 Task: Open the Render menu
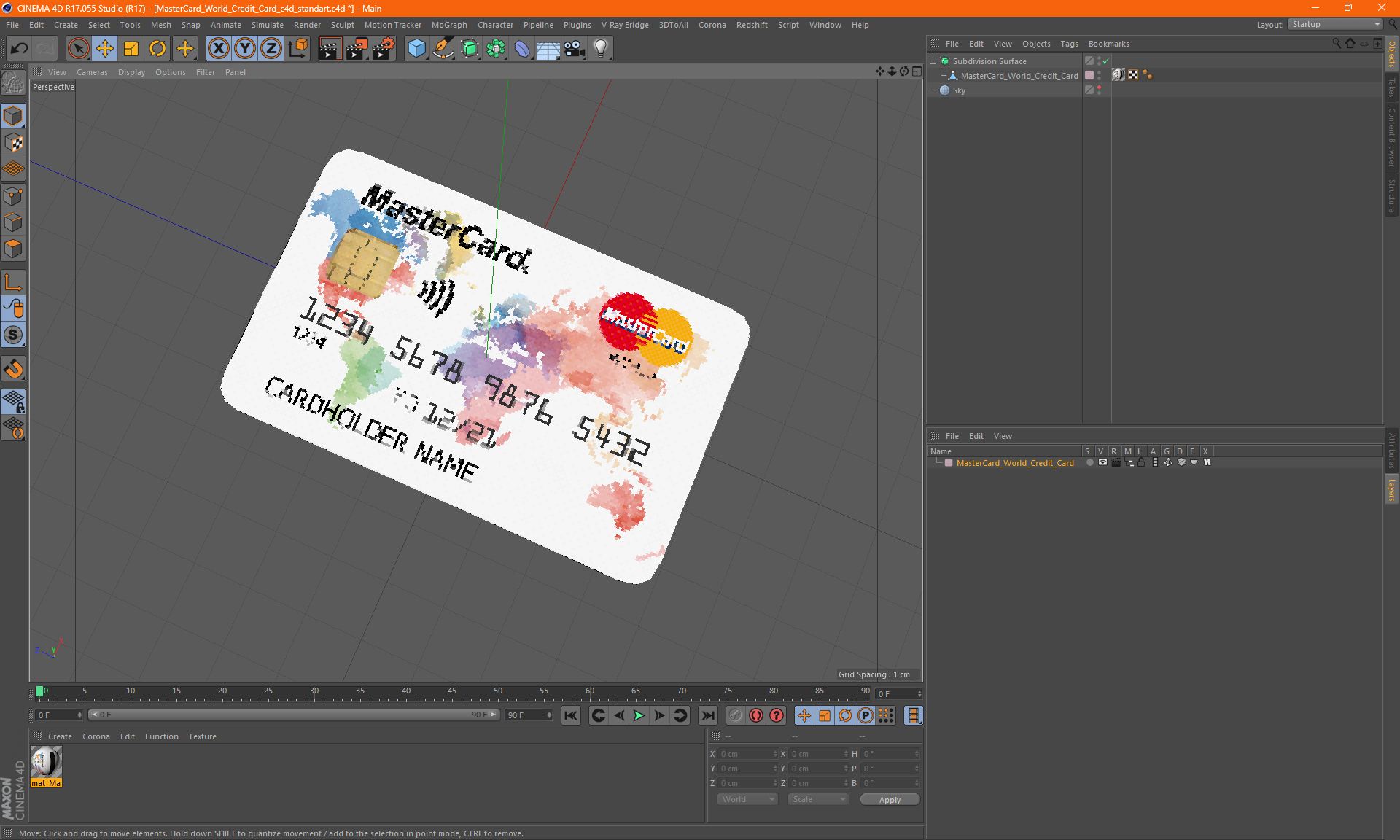307,25
